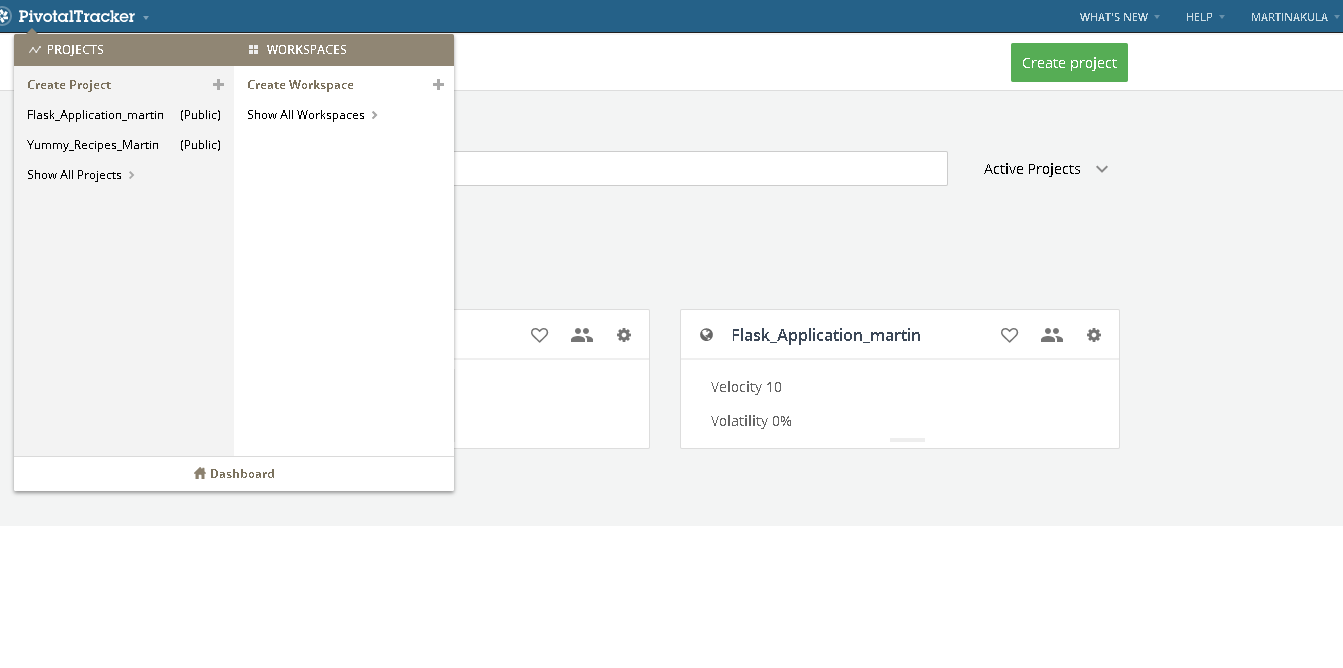1343x668 pixels.
Task: Click the green Create project button
Action: click(1069, 62)
